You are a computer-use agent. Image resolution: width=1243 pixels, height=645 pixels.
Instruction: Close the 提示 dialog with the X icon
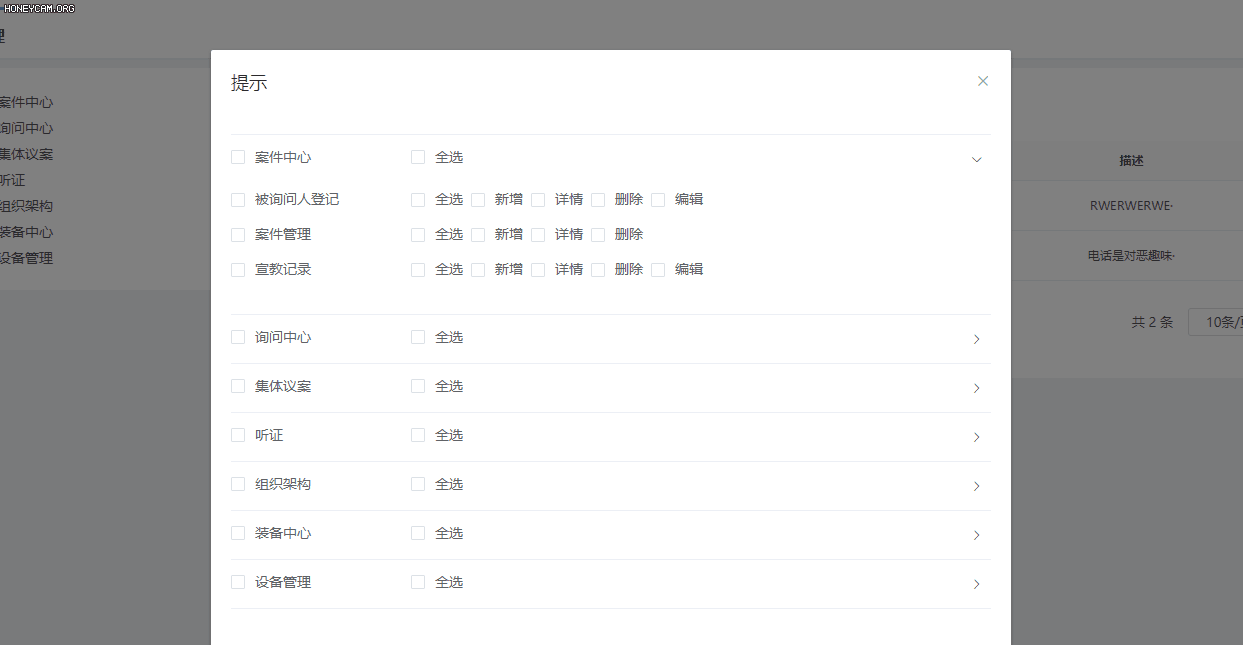(983, 81)
